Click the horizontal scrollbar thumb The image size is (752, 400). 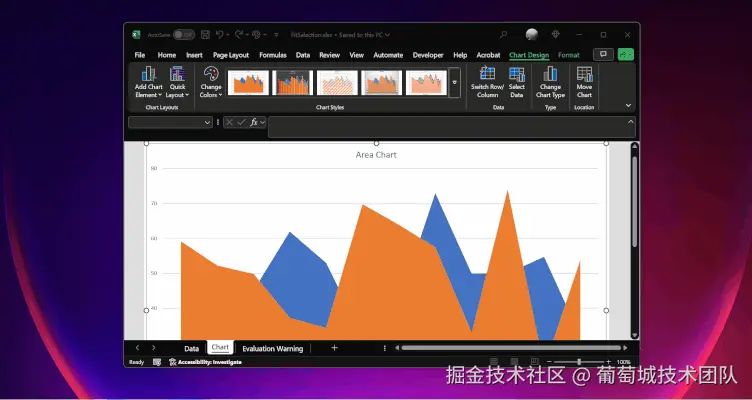511,348
